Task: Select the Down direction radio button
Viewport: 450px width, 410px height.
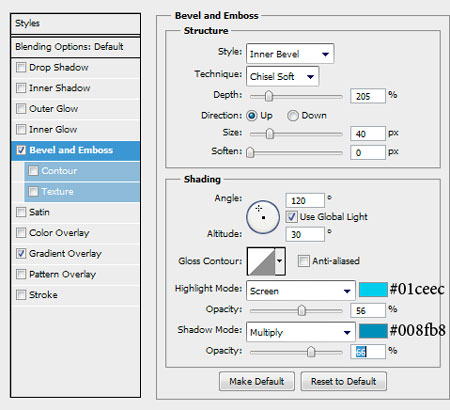Action: (293, 116)
